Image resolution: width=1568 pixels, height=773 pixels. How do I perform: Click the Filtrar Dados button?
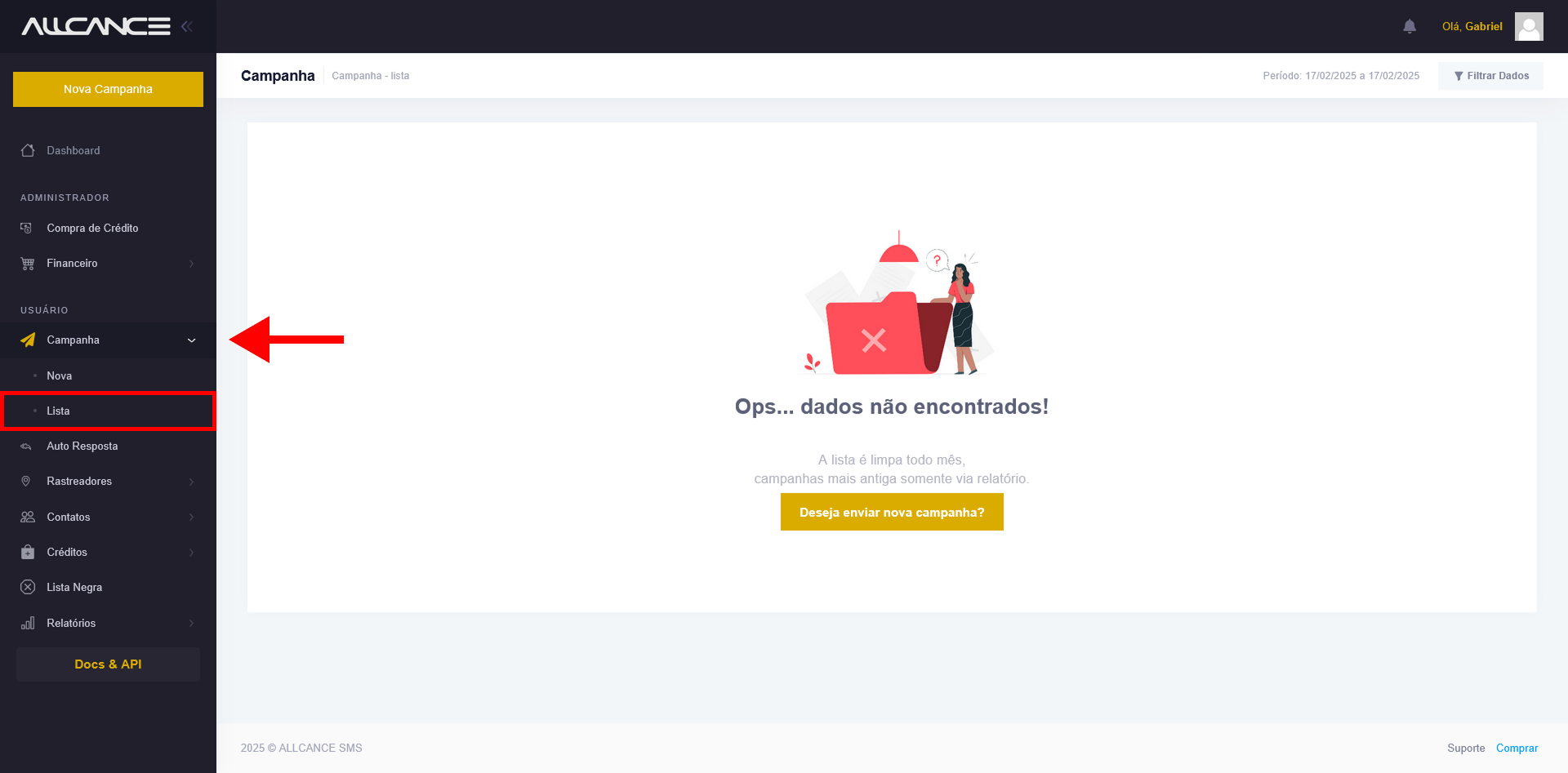click(1490, 76)
